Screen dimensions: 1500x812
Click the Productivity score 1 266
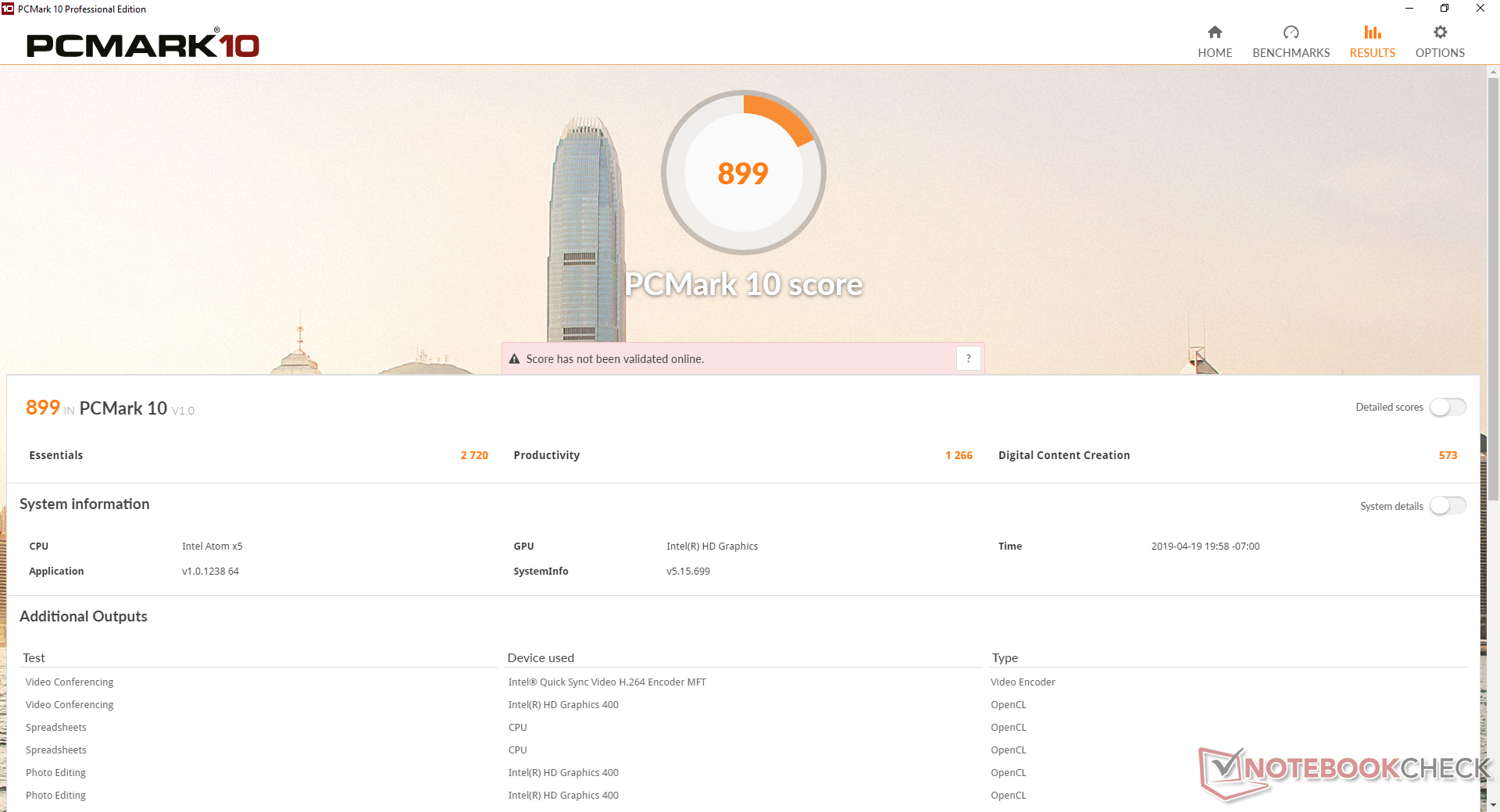point(959,455)
